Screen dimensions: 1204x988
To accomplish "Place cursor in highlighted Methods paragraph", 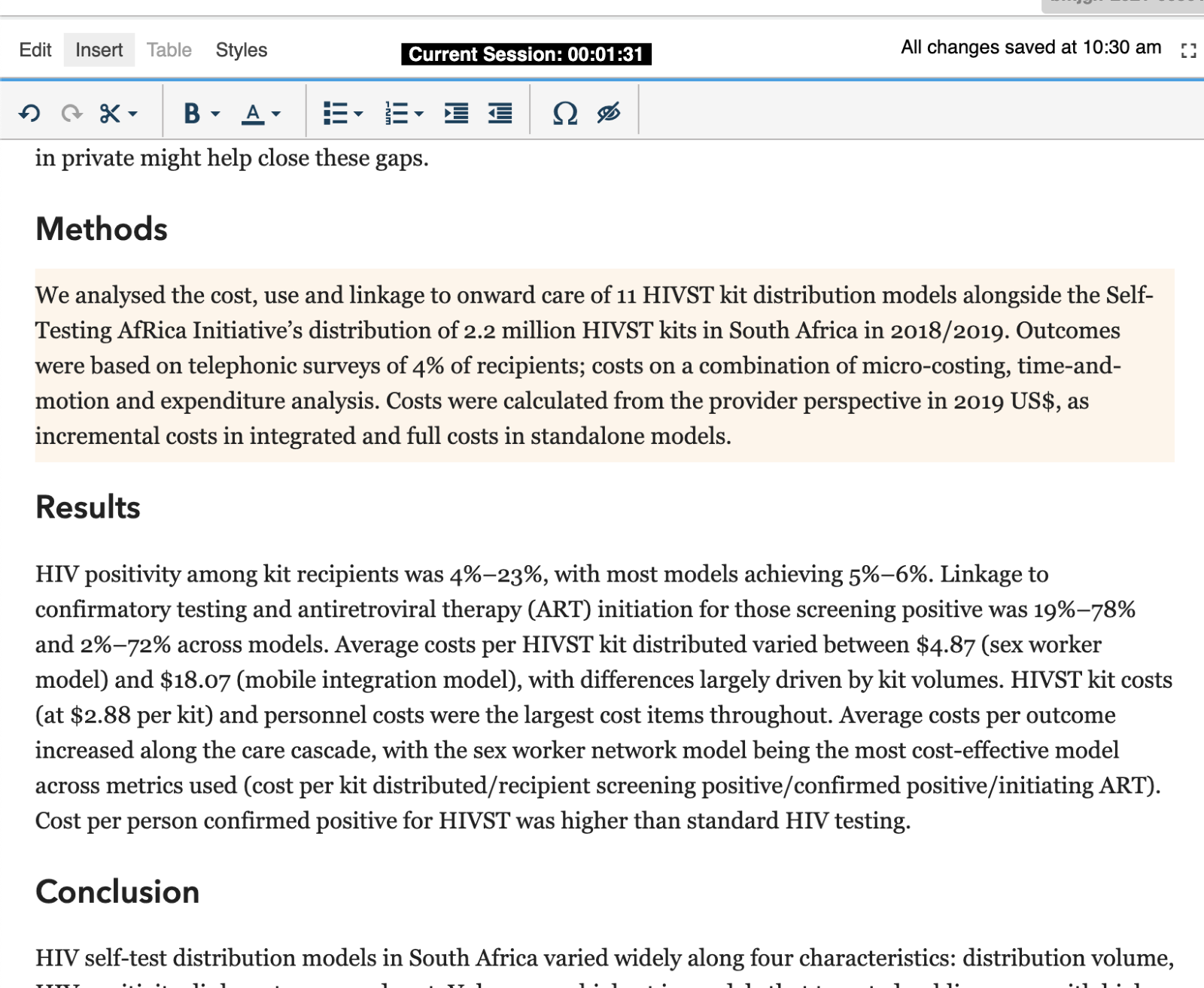I will [604, 366].
